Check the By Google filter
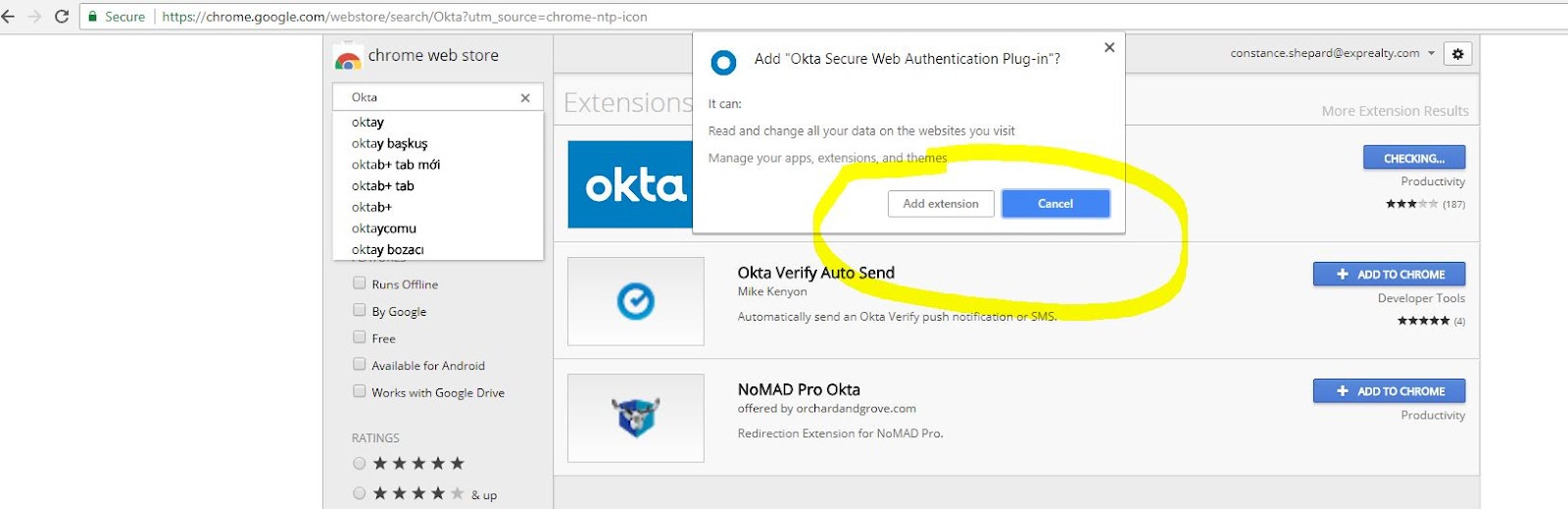This screenshot has height=509, width=1568. (x=359, y=310)
